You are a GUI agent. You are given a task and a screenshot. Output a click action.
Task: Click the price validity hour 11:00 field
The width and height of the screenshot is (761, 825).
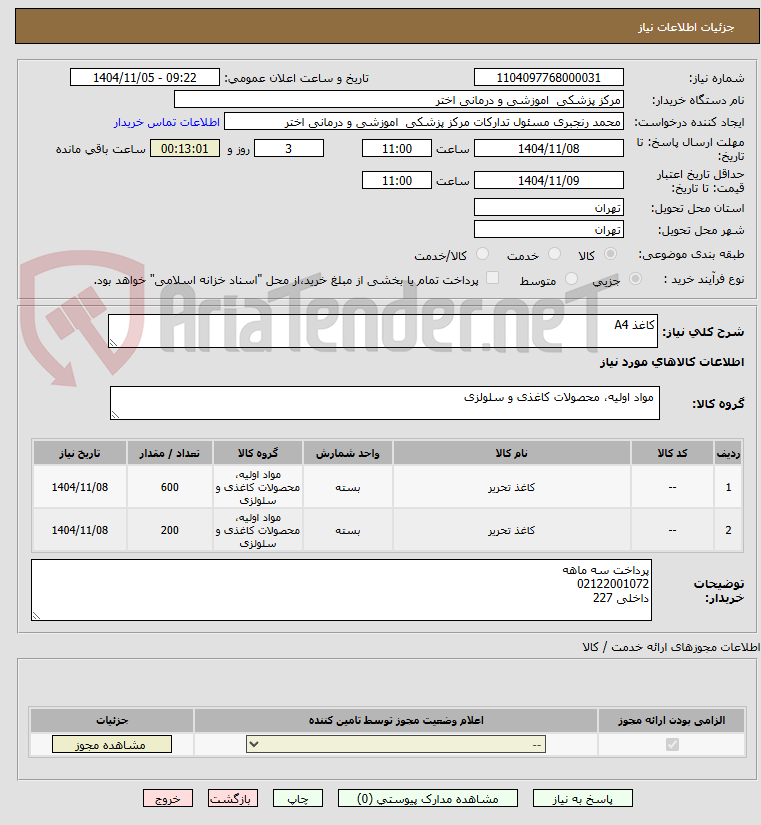point(397,180)
